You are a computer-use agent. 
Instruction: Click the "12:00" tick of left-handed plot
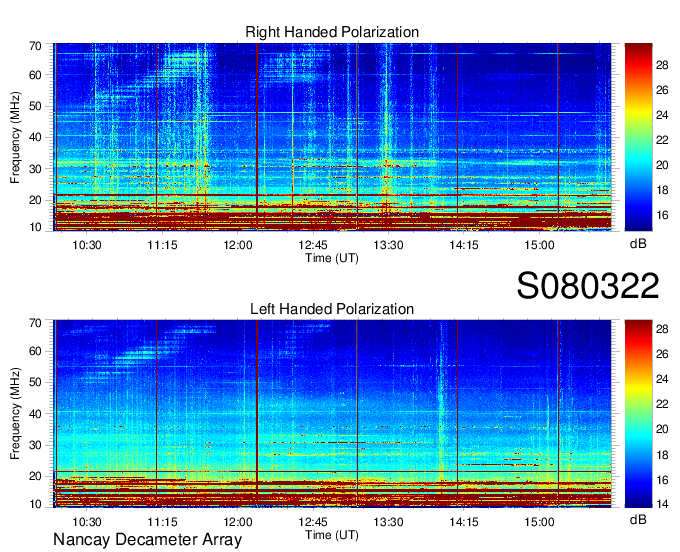pyautogui.click(x=238, y=522)
